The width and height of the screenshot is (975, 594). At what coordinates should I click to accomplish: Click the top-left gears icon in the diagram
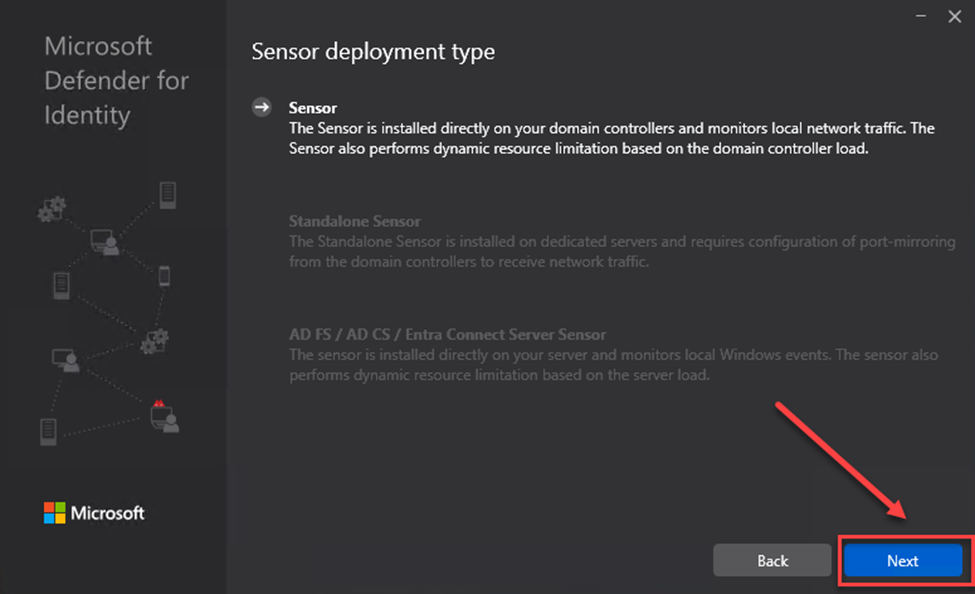tap(51, 208)
